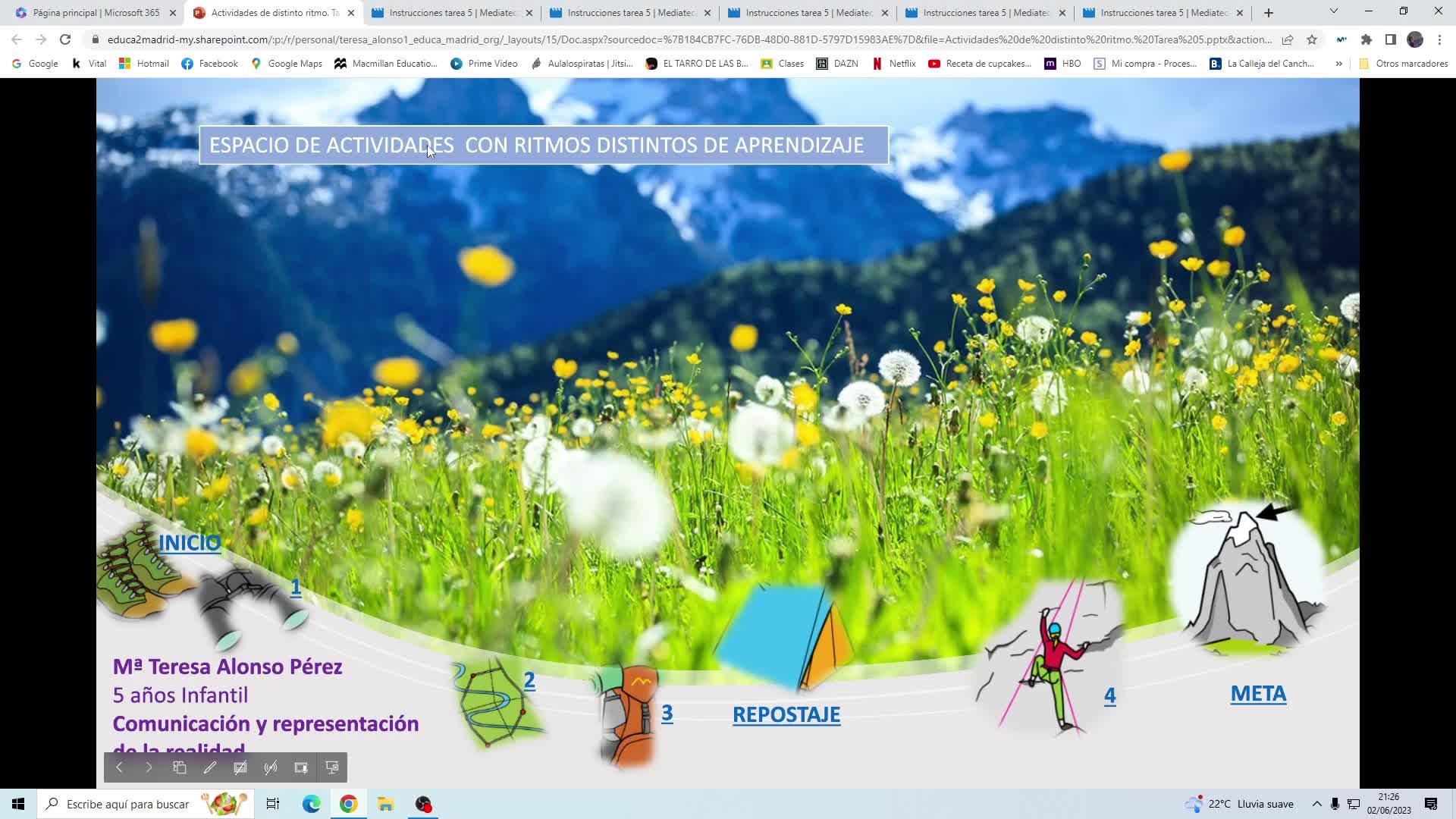The image size is (1456, 819).
Task: Select the pen annotation tool
Action: [x=210, y=767]
